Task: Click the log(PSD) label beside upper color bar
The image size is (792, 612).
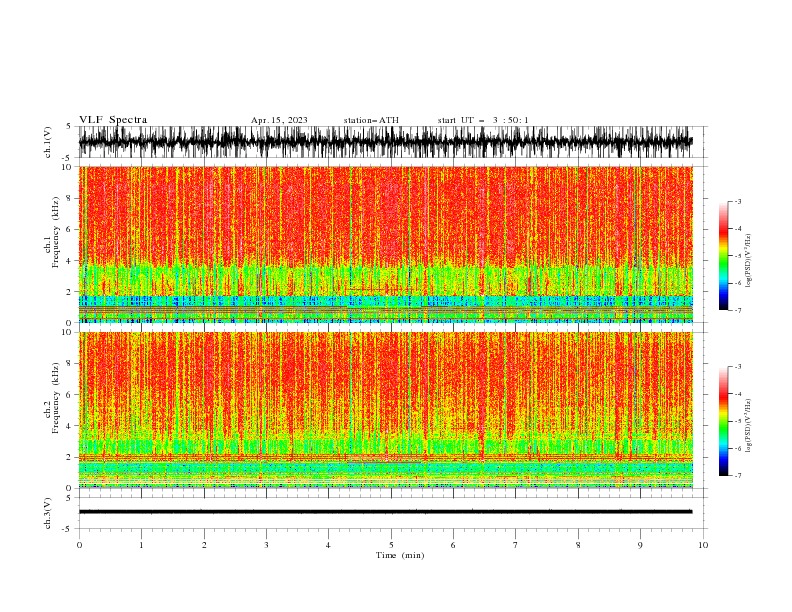Action: [x=748, y=261]
